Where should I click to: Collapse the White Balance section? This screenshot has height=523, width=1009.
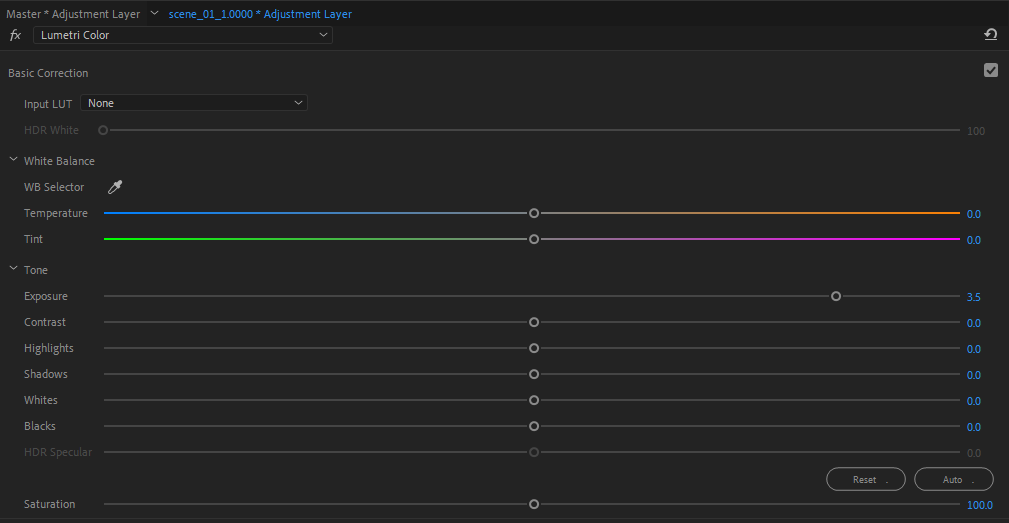[x=14, y=160]
